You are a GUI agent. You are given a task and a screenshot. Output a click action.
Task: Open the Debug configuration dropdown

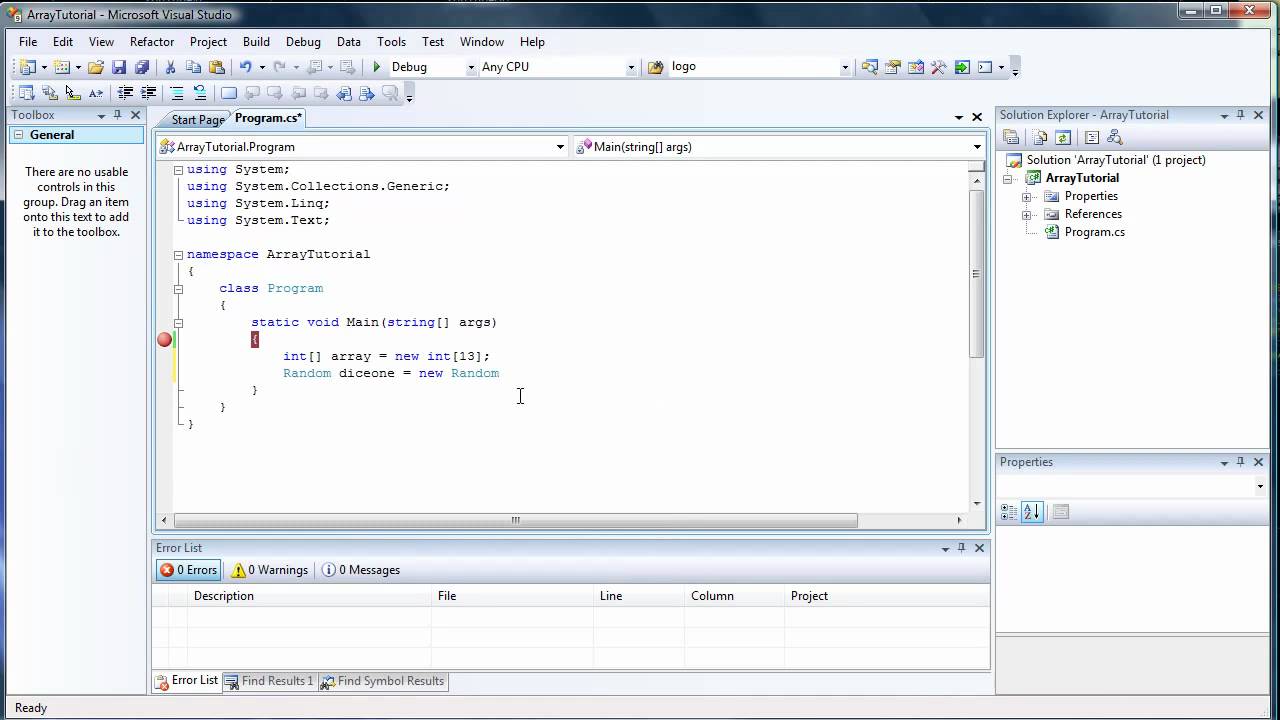coord(471,67)
